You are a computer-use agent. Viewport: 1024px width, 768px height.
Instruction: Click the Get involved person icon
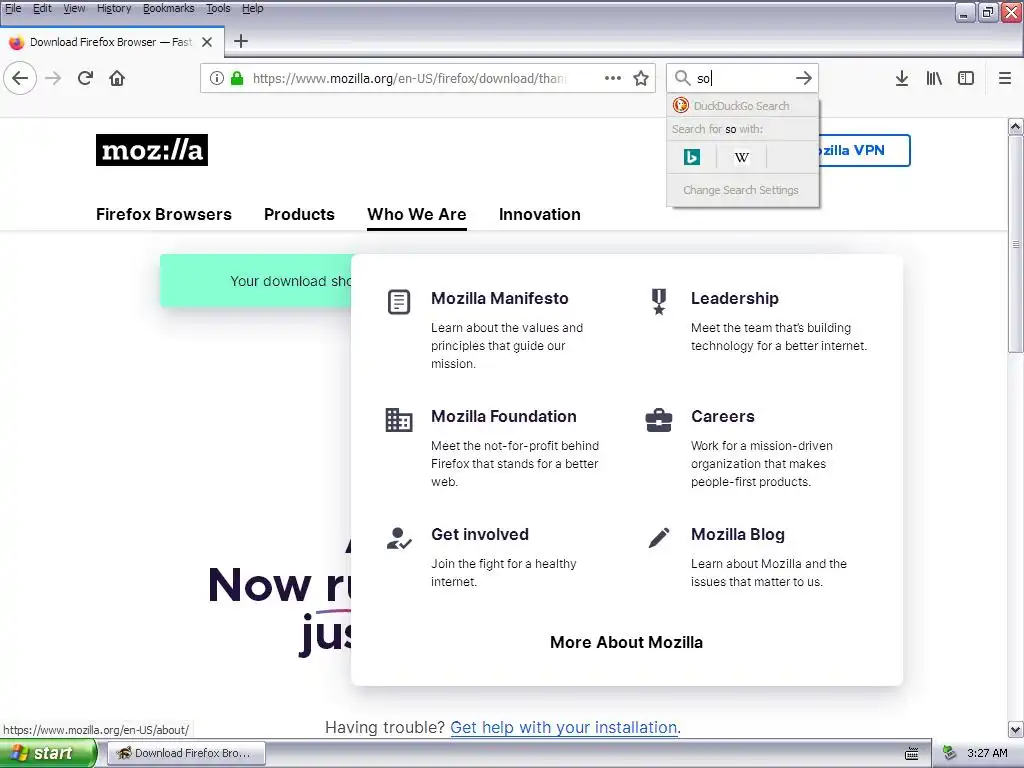click(398, 538)
